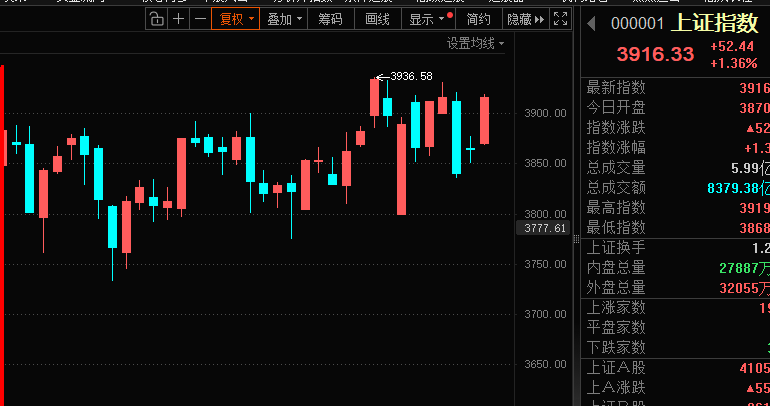
Task: Toggle the 简约 simple mode
Action: pos(478,18)
